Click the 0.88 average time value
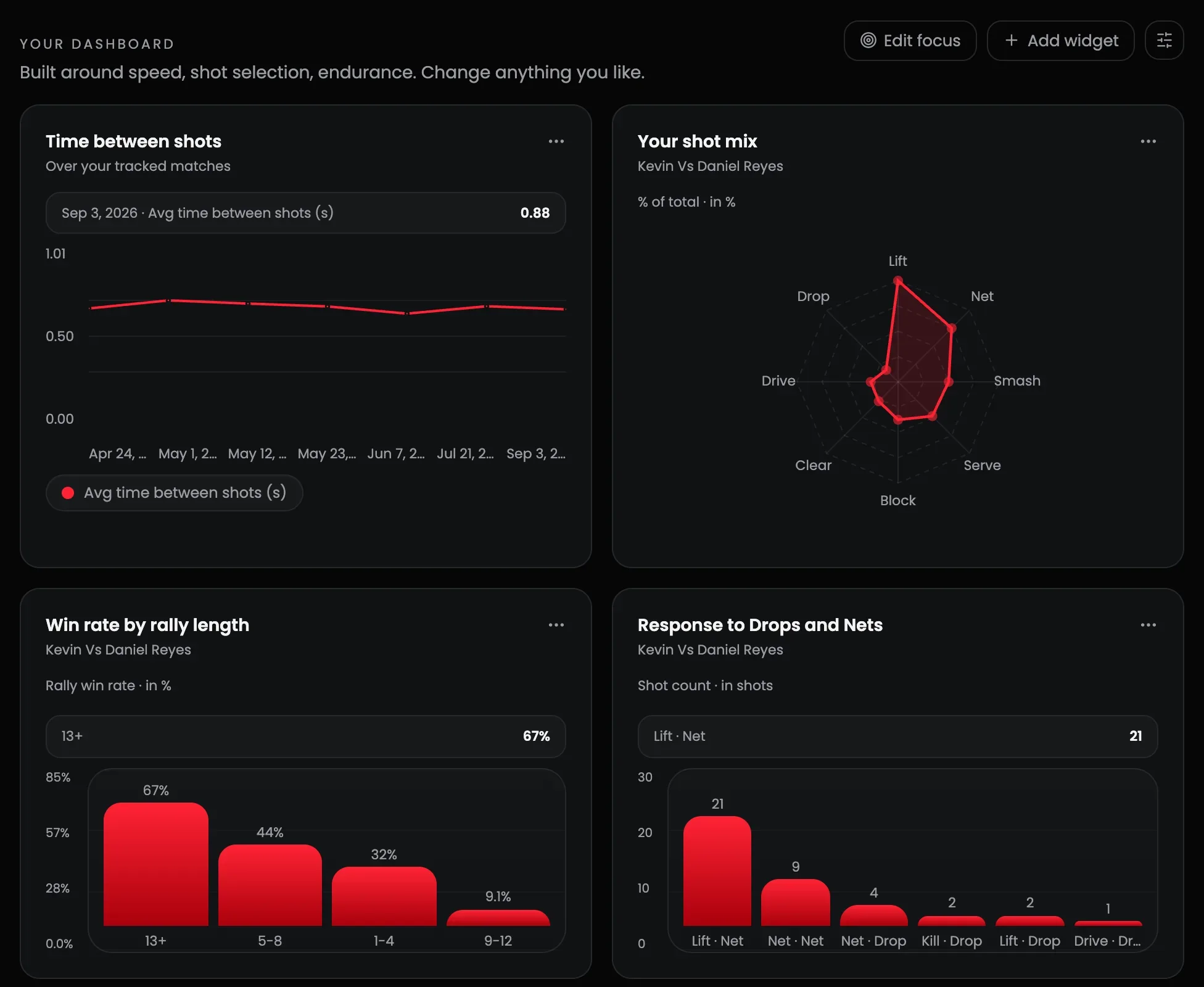The width and height of the screenshot is (1204, 987). point(535,213)
